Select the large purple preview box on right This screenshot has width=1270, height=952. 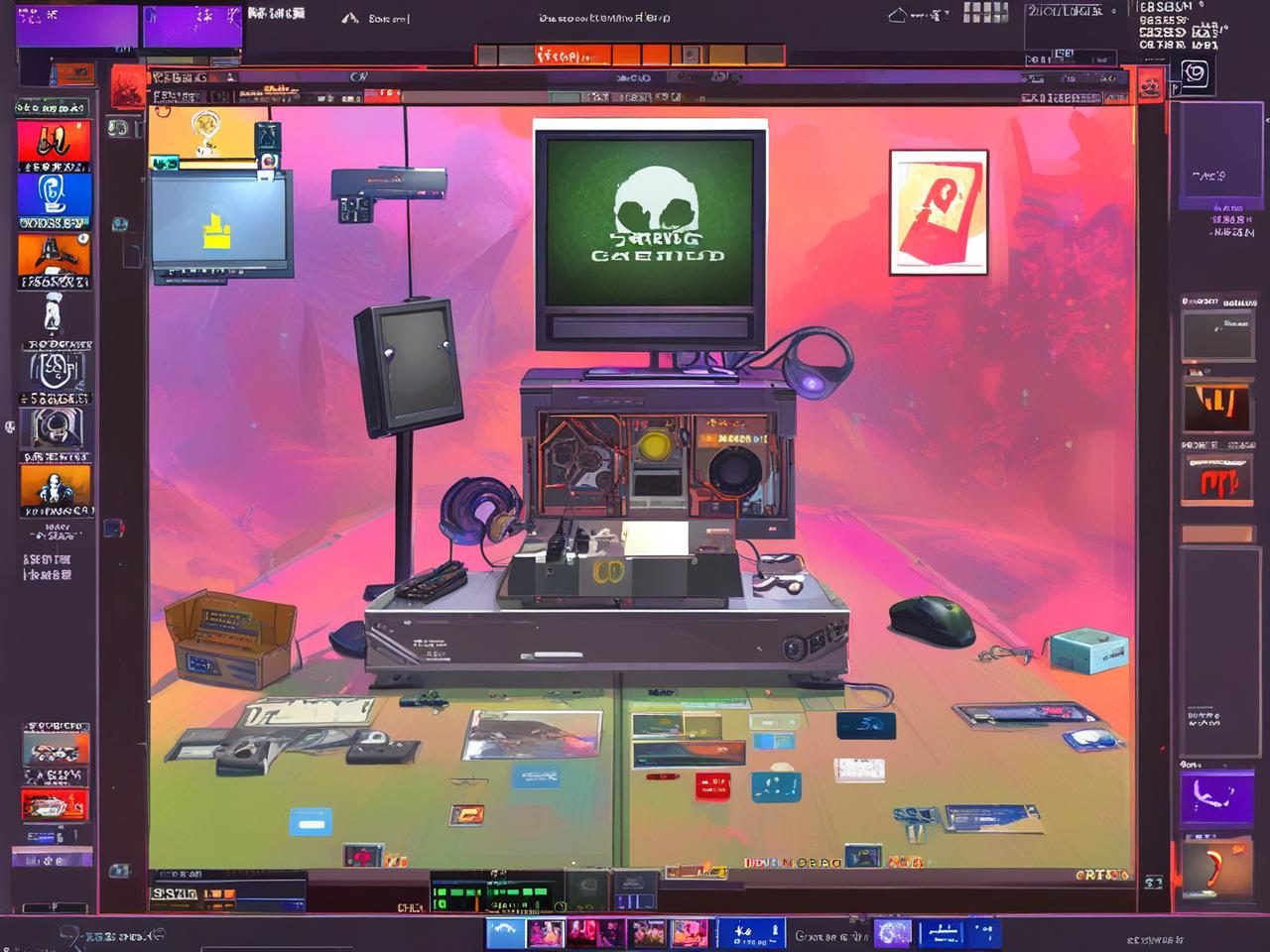1219,155
